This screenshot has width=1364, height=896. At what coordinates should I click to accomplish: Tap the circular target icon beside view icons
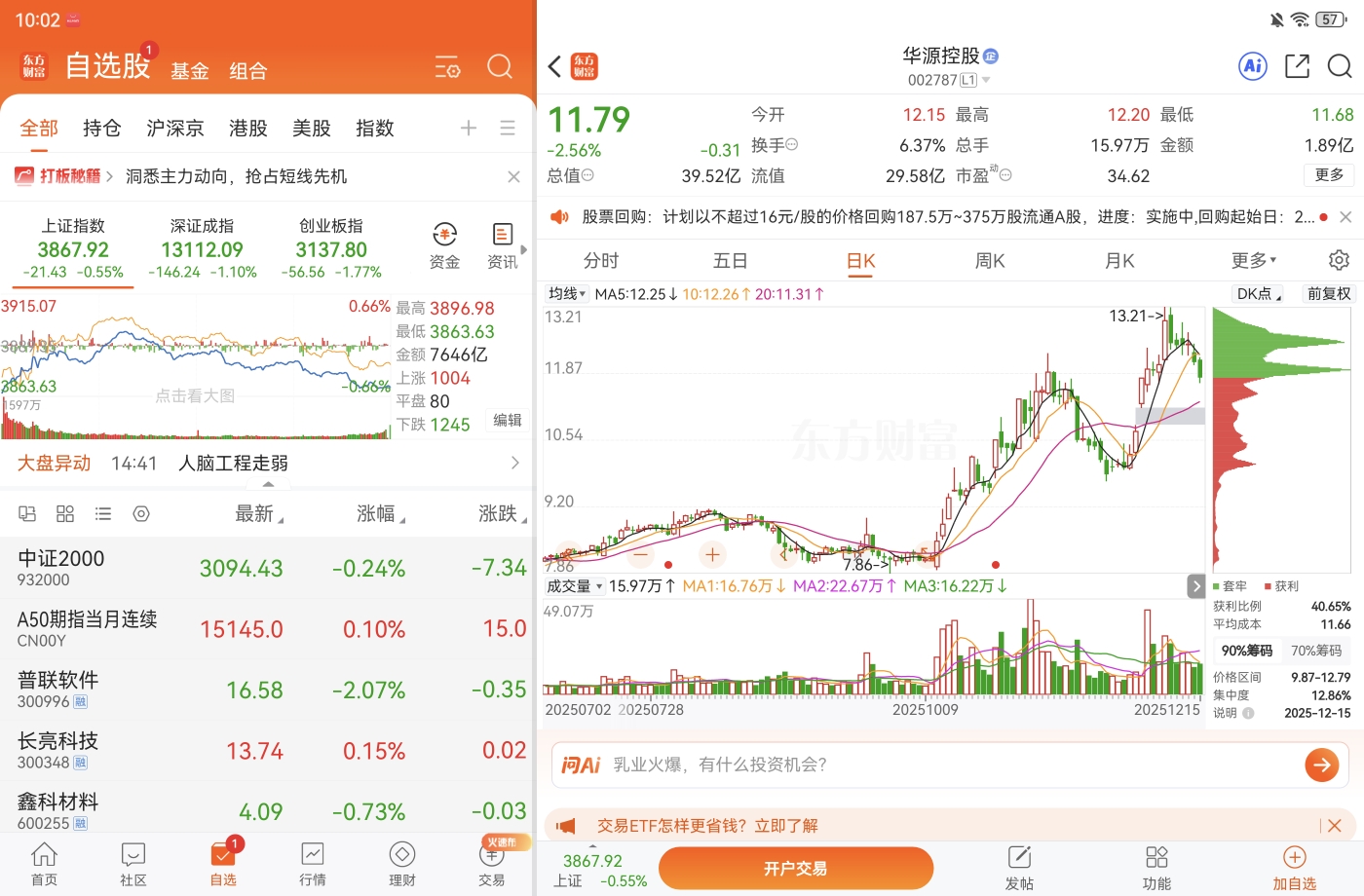click(x=141, y=513)
